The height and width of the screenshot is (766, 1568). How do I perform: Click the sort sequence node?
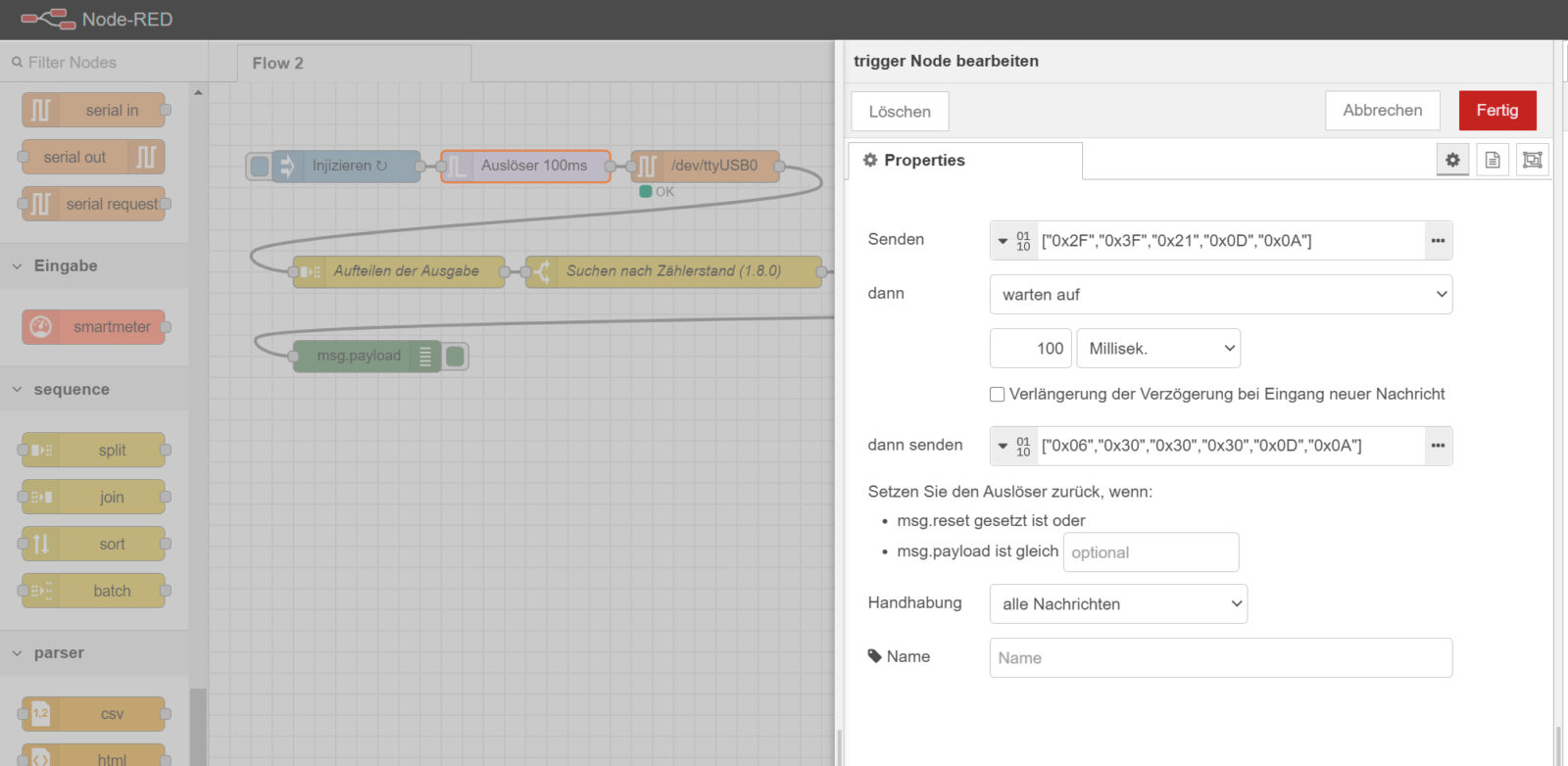coord(94,545)
